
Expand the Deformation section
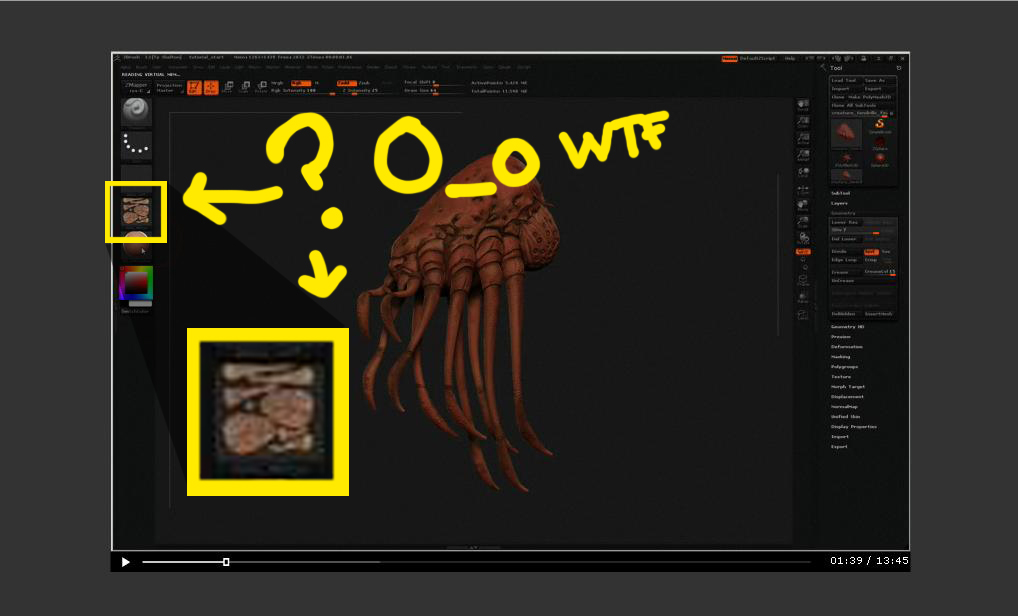[x=847, y=347]
